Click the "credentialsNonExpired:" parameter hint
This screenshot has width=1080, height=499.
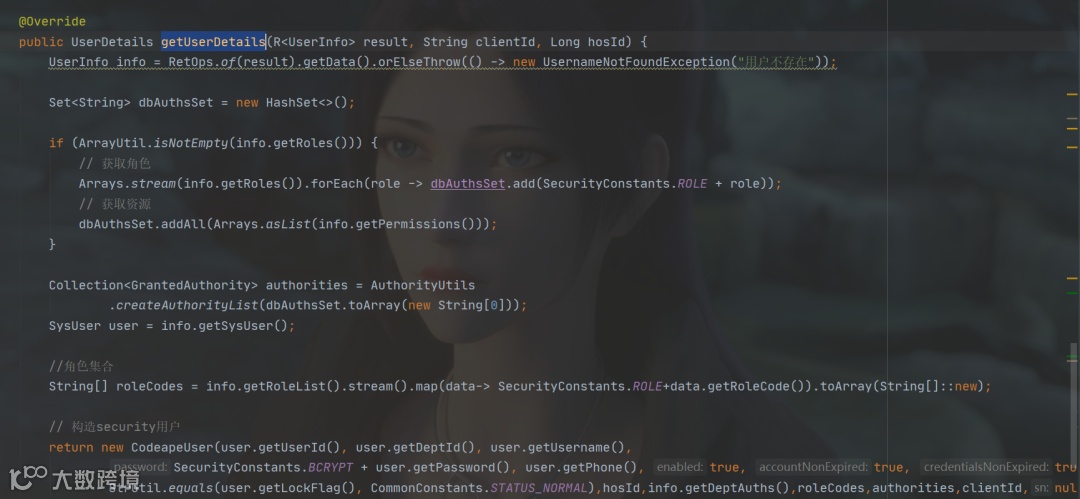(x=986, y=467)
